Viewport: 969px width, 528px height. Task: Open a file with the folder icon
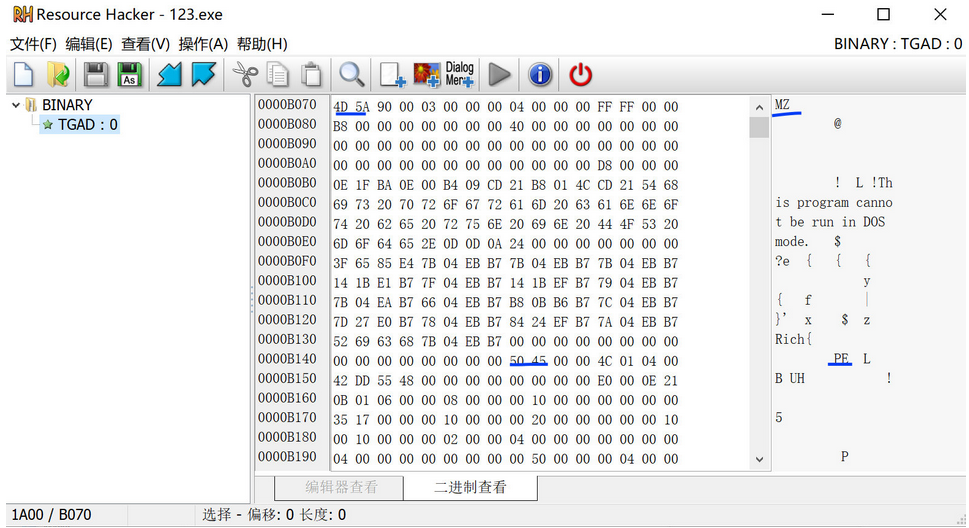pos(58,75)
